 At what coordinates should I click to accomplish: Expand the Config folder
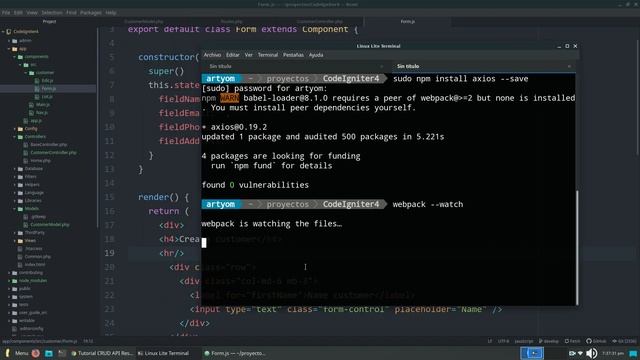[15, 129]
